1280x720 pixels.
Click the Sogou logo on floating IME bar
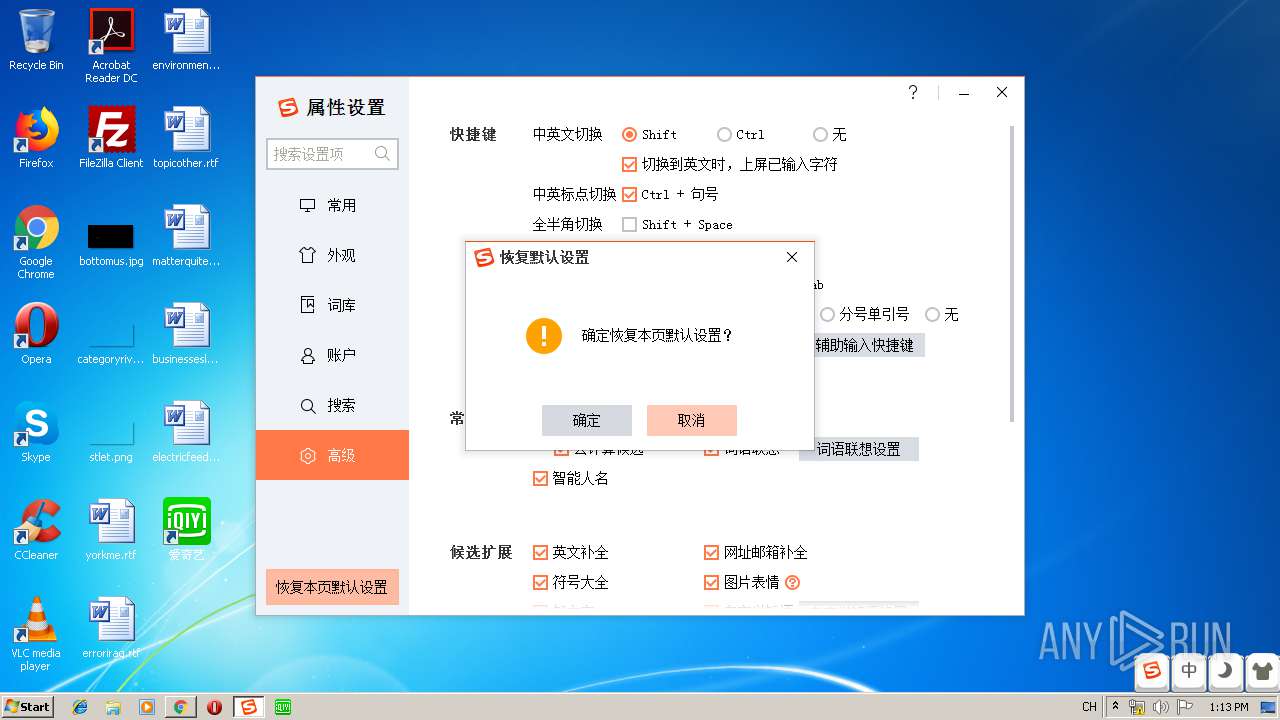(1152, 671)
